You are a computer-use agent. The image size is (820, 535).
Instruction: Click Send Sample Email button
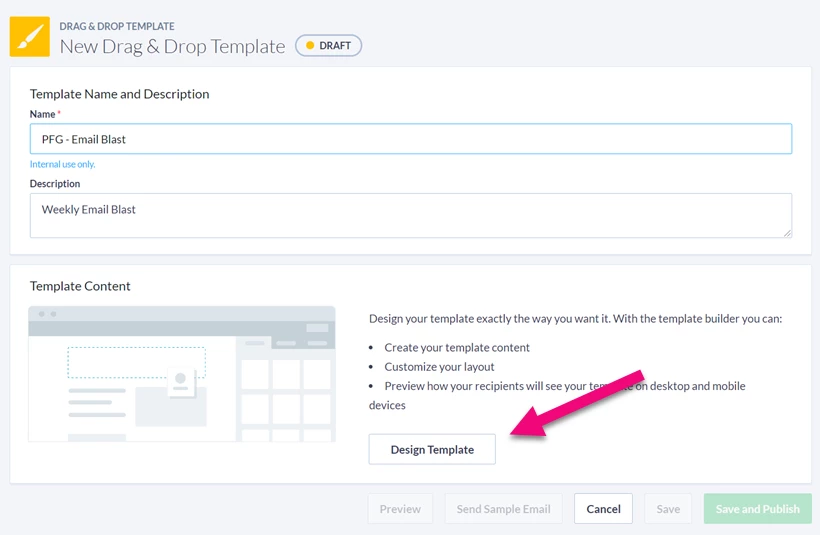pos(504,509)
